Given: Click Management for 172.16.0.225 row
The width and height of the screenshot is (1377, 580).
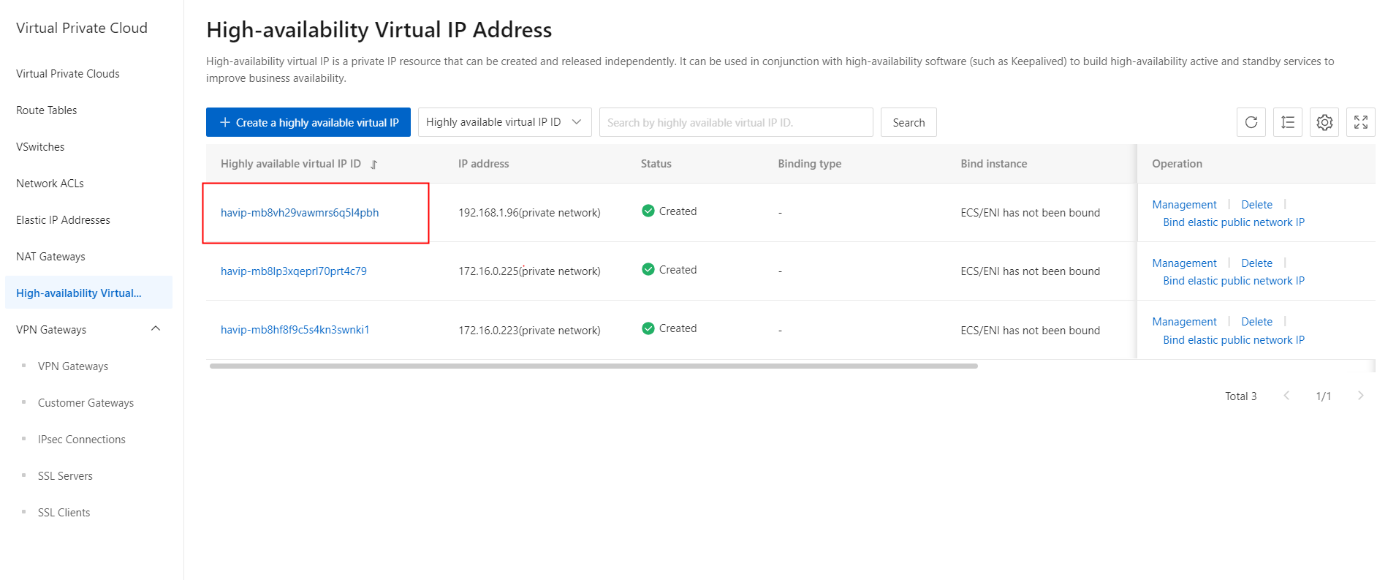Looking at the screenshot, I should pos(1184,263).
